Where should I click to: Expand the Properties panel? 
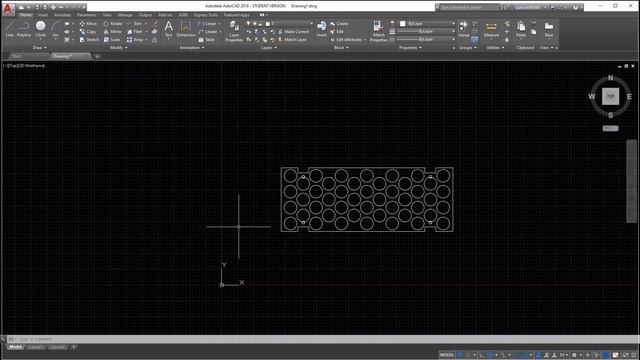tap(410, 48)
